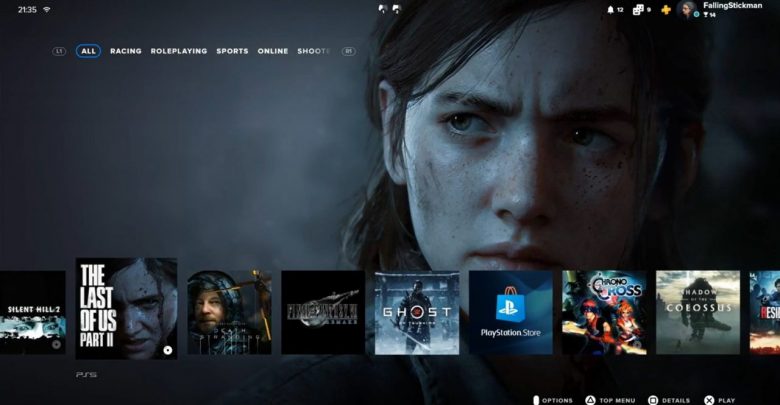
Task: Choose the Shadow of the Colossus tile
Action: pyautogui.click(x=698, y=312)
